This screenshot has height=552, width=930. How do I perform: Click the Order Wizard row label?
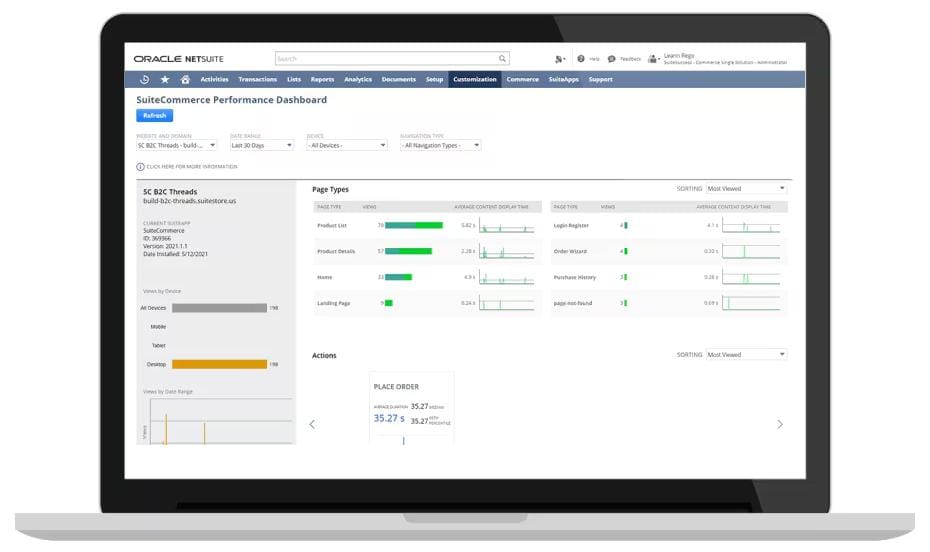click(570, 251)
